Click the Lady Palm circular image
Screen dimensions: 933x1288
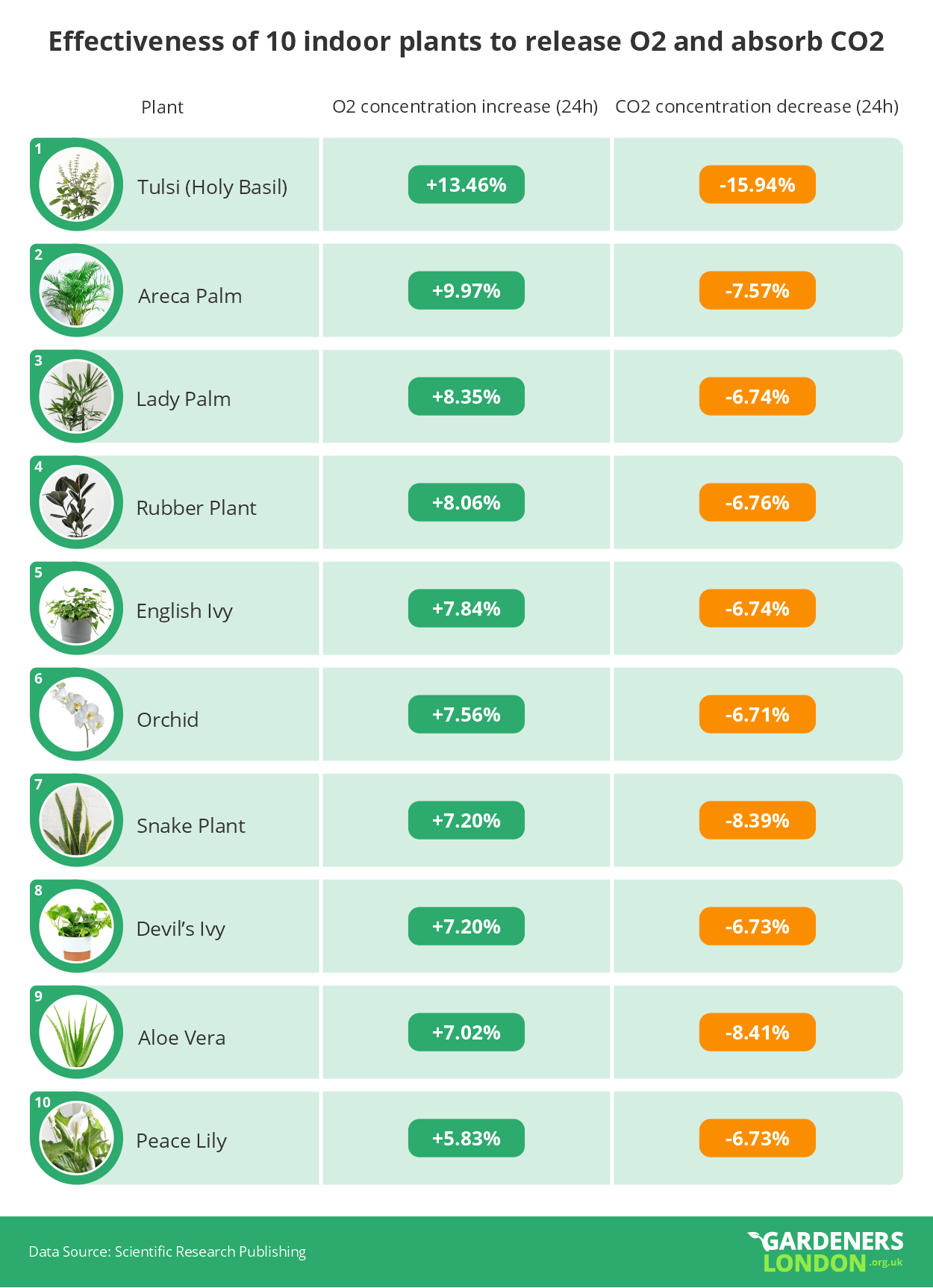pyautogui.click(x=76, y=396)
